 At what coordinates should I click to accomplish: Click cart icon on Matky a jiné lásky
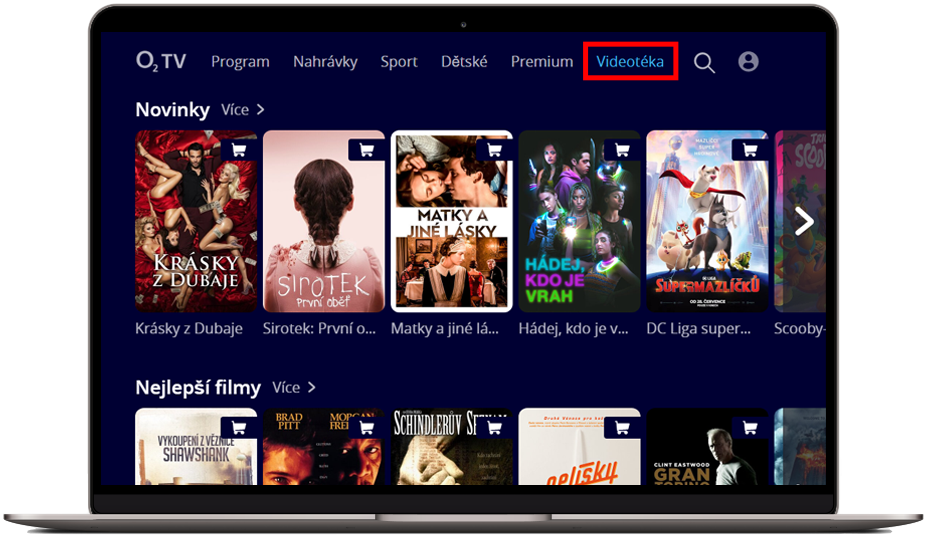(x=494, y=150)
